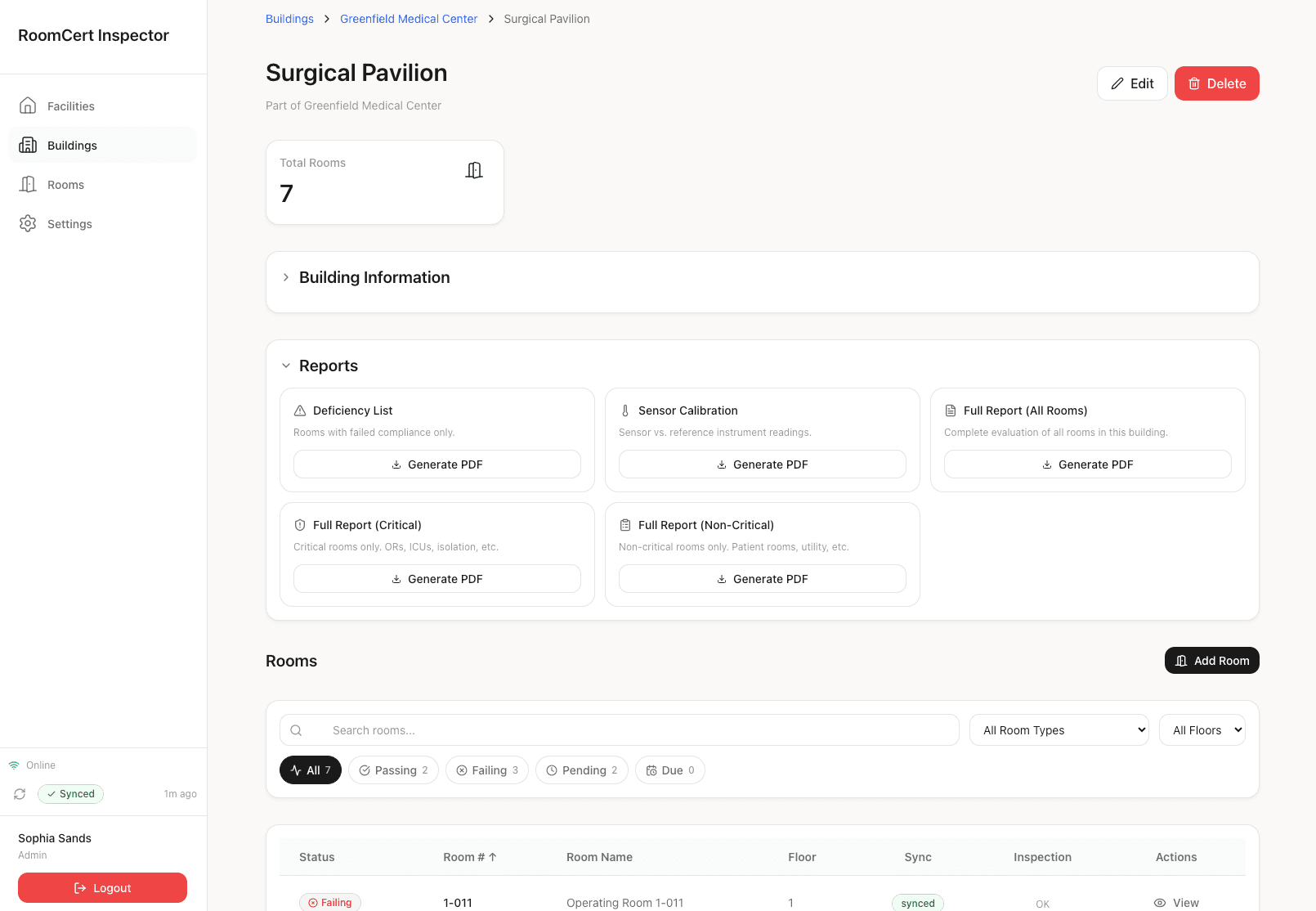
Task: Click the Inspection column header
Action: (x=1042, y=857)
